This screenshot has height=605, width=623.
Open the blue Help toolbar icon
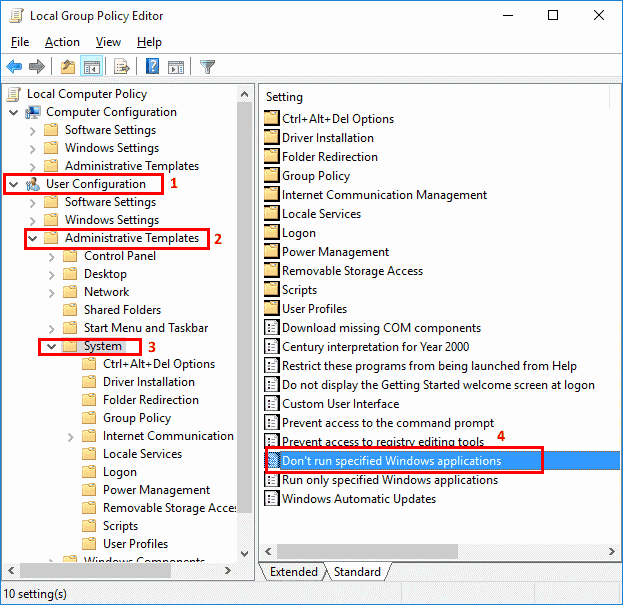(152, 67)
